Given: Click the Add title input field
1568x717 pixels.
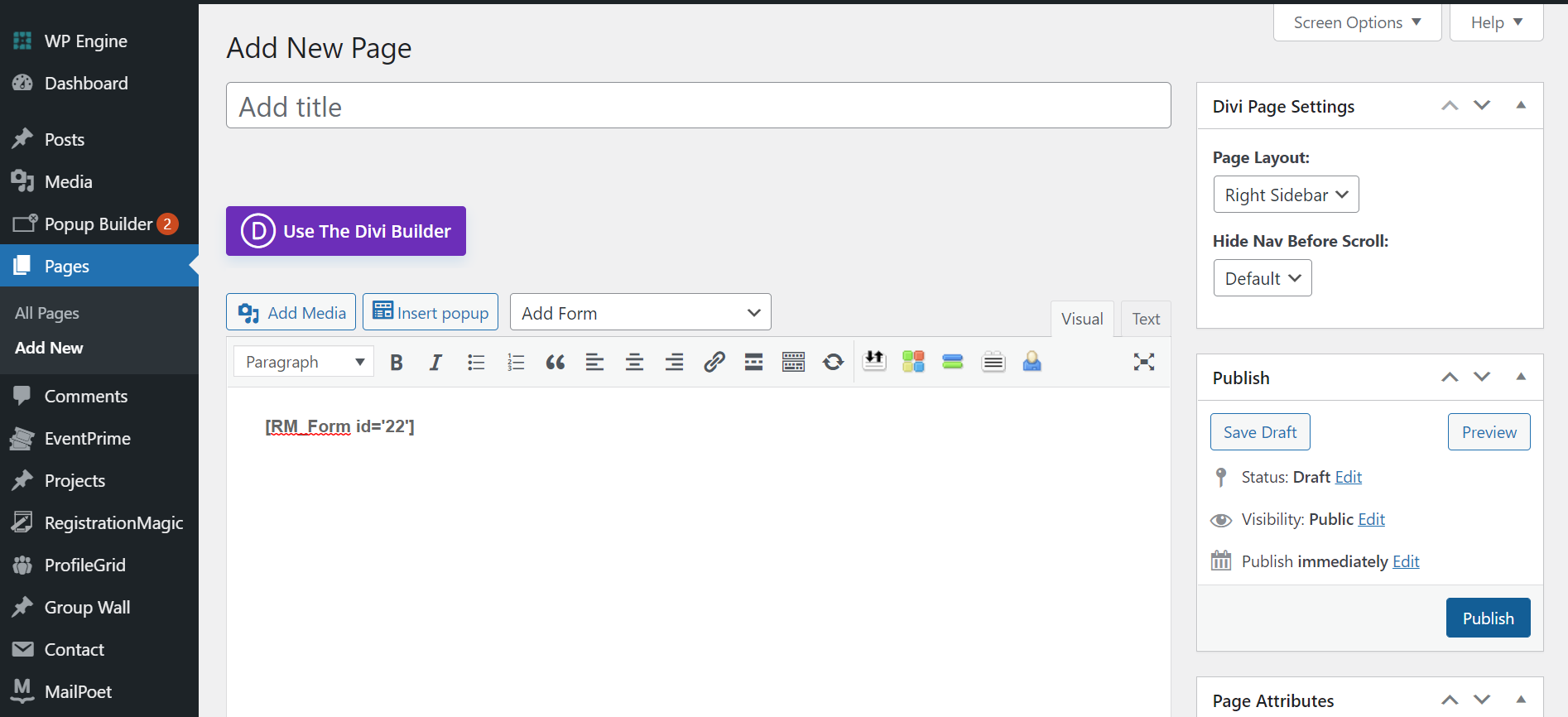Looking at the screenshot, I should point(698,106).
